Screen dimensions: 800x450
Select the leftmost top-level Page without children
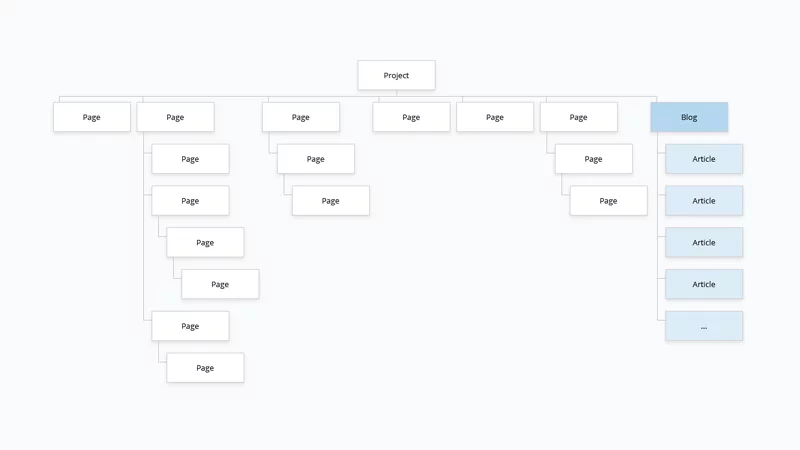click(92, 117)
